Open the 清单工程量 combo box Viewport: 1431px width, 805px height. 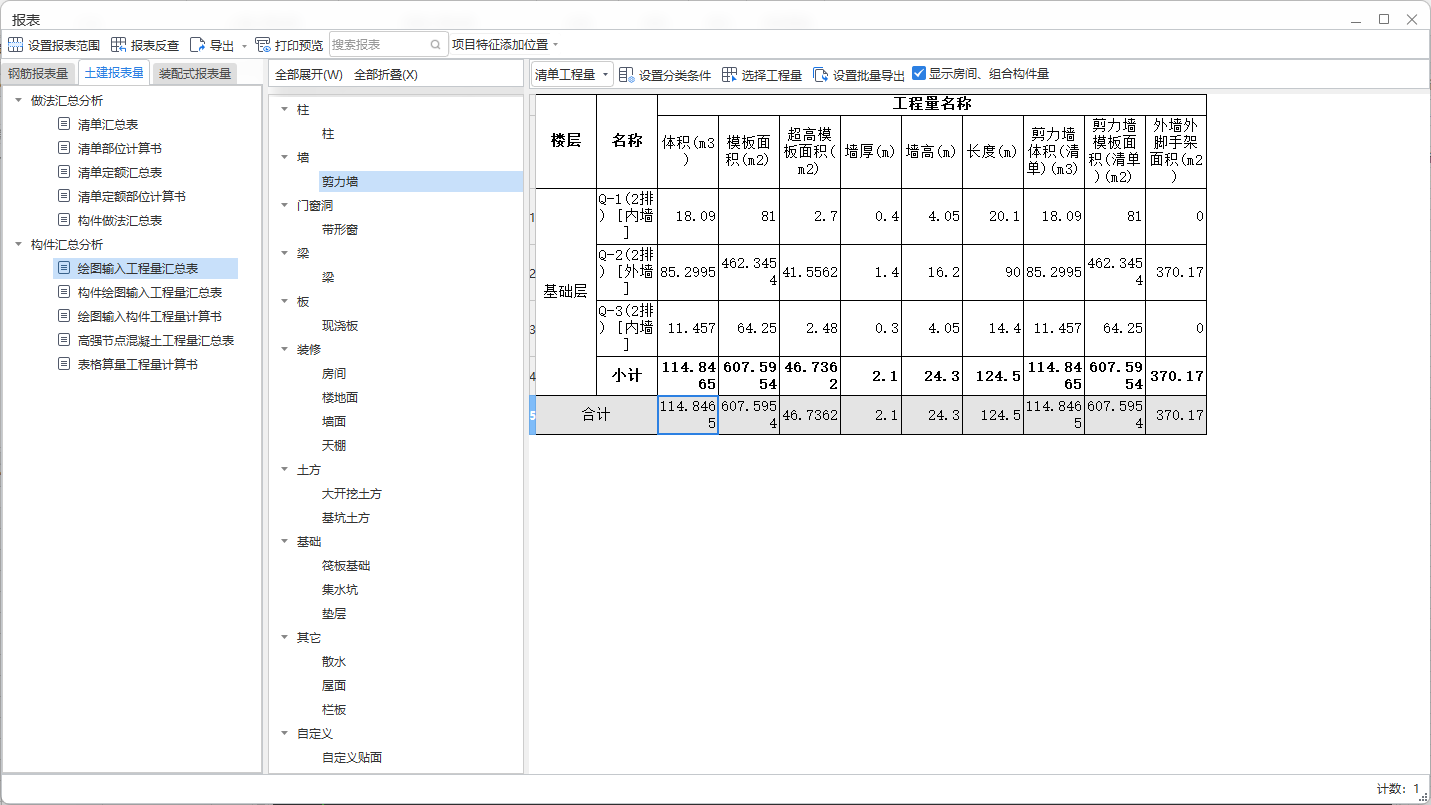pyautogui.click(x=572, y=75)
